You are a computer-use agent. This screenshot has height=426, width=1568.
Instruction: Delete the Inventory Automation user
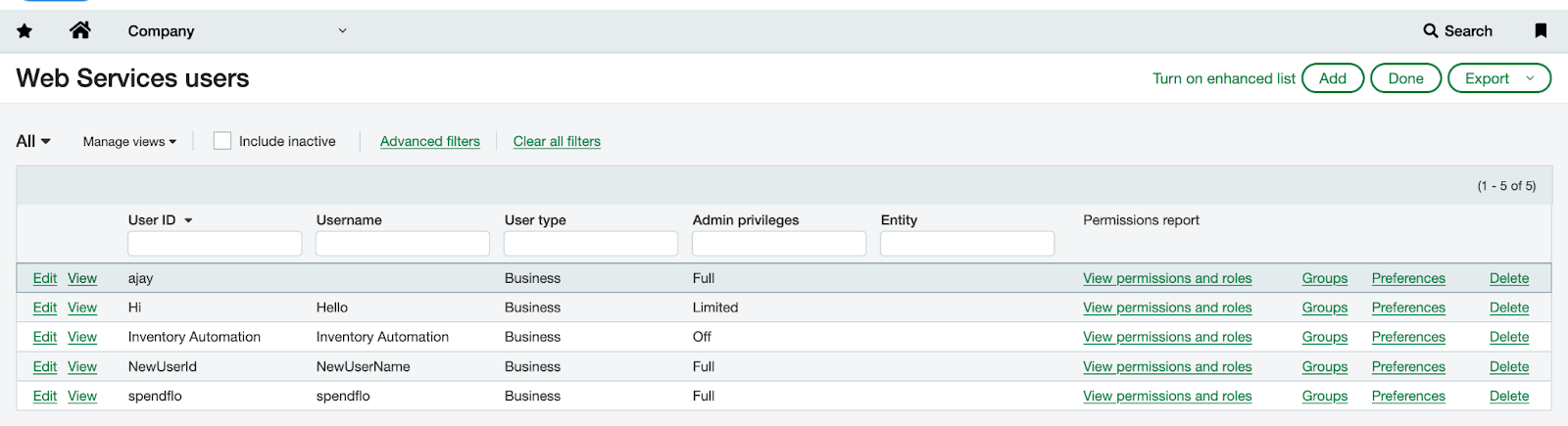[x=1508, y=337]
